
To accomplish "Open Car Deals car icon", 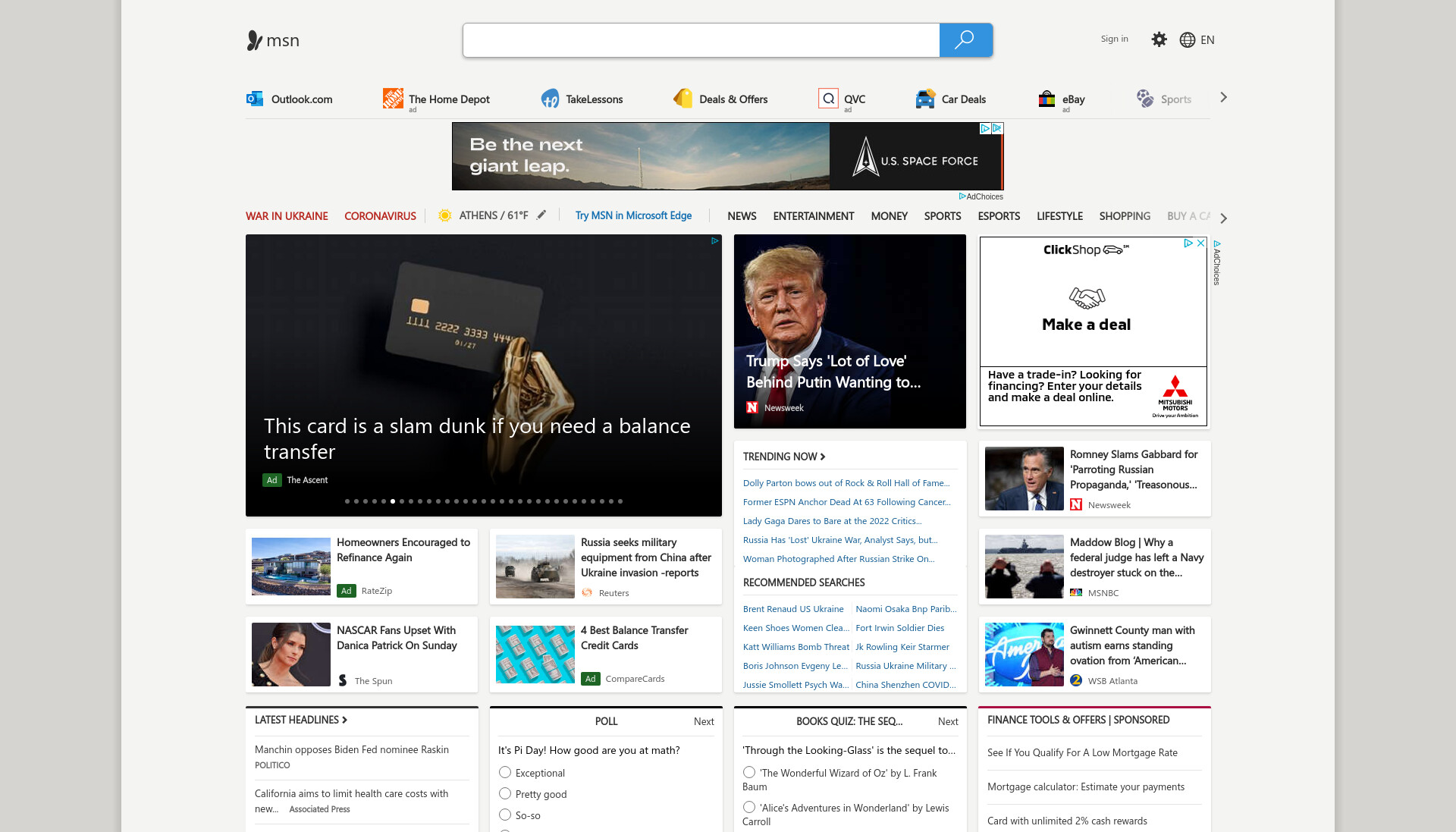I will pyautogui.click(x=925, y=99).
